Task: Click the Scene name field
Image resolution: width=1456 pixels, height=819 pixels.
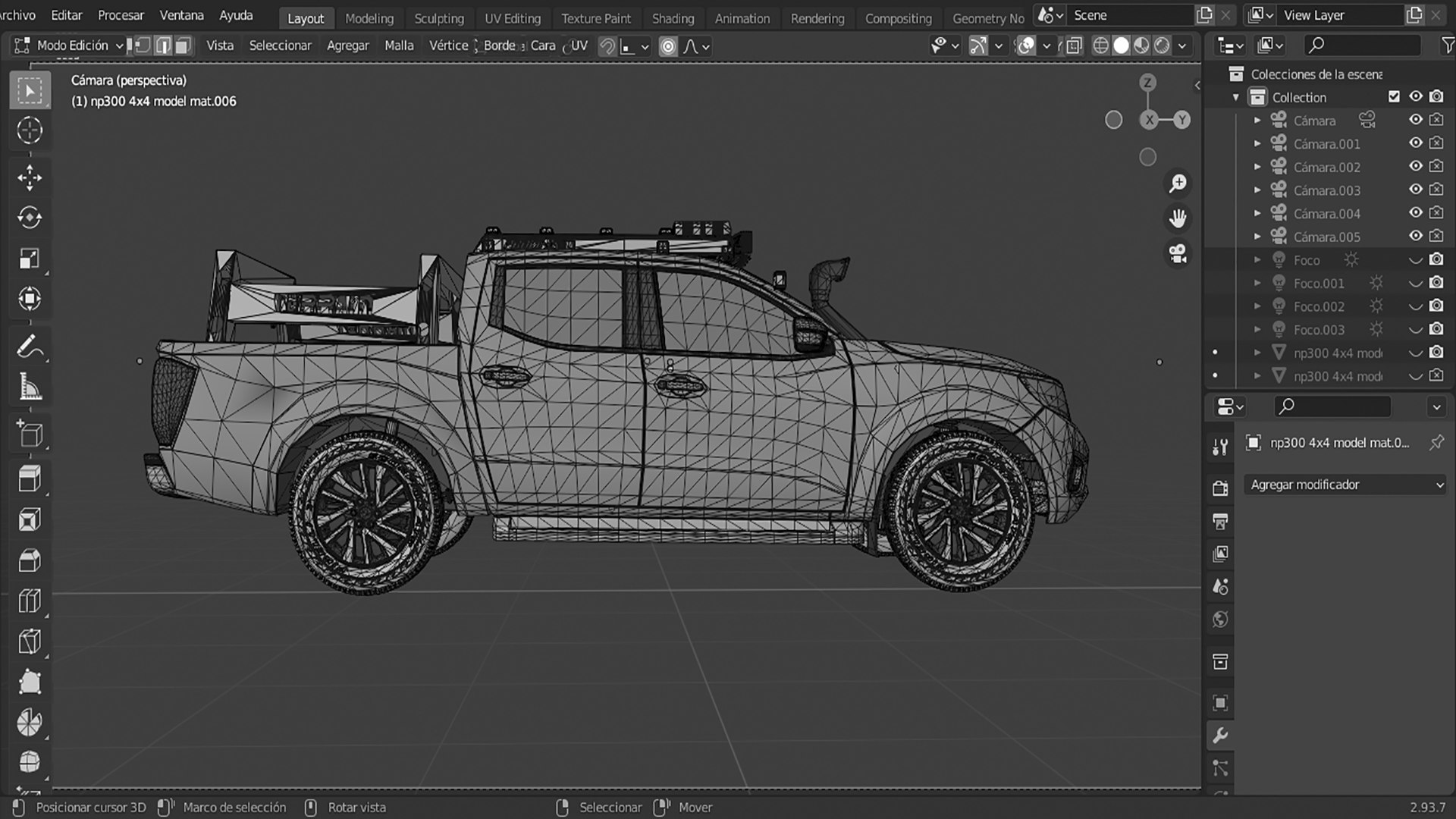Action: 1130,15
